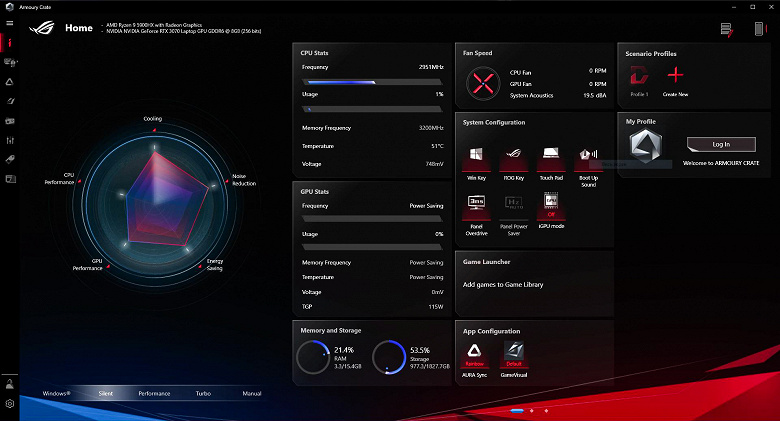
Task: Click Add games to Game Library
Action: click(503, 285)
